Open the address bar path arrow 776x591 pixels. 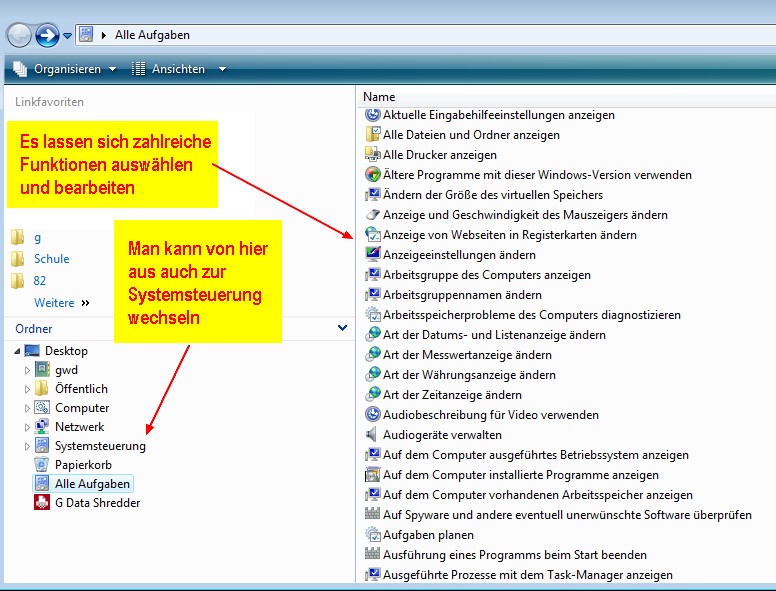point(103,35)
